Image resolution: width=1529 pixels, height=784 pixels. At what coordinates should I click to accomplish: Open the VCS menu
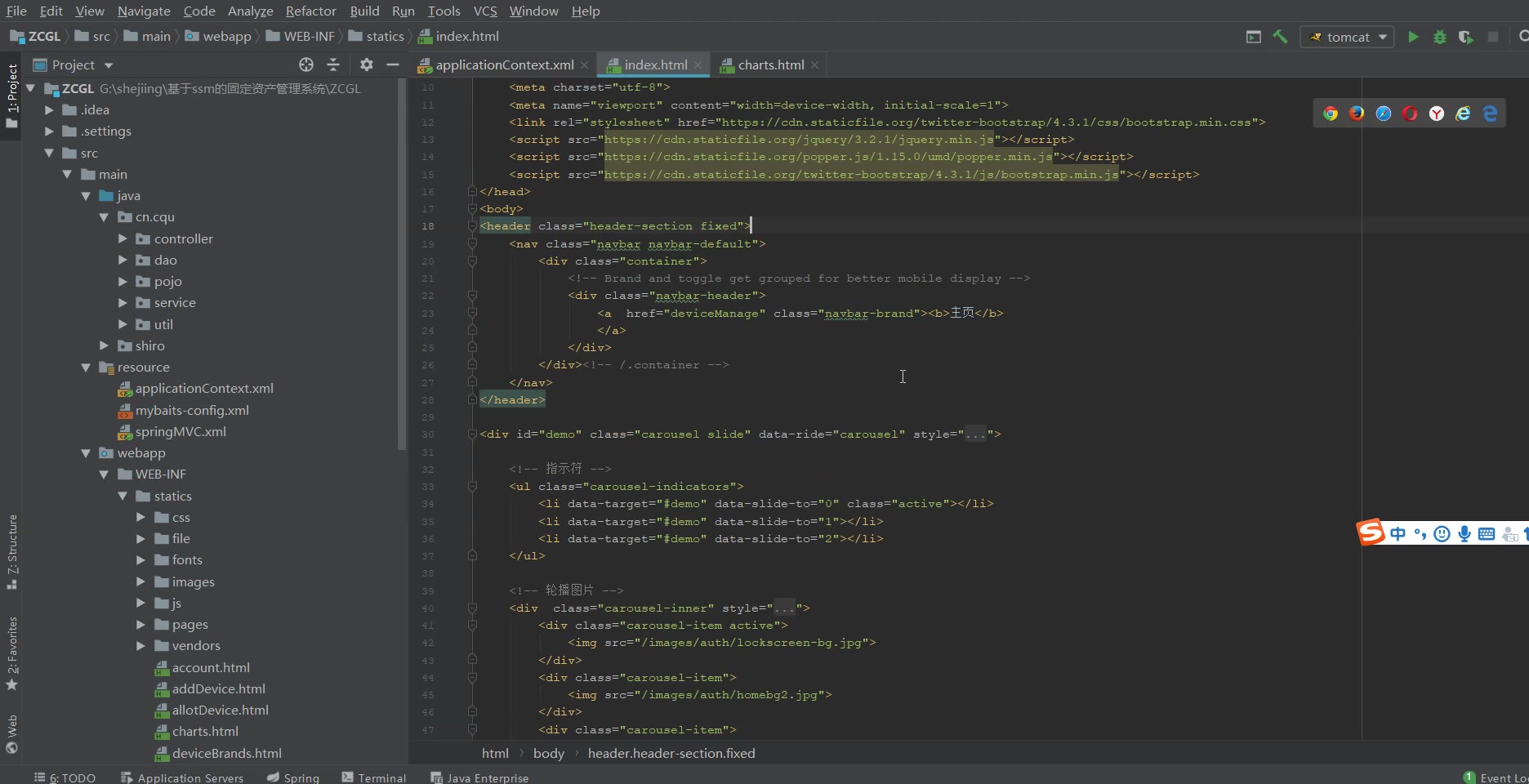485,11
